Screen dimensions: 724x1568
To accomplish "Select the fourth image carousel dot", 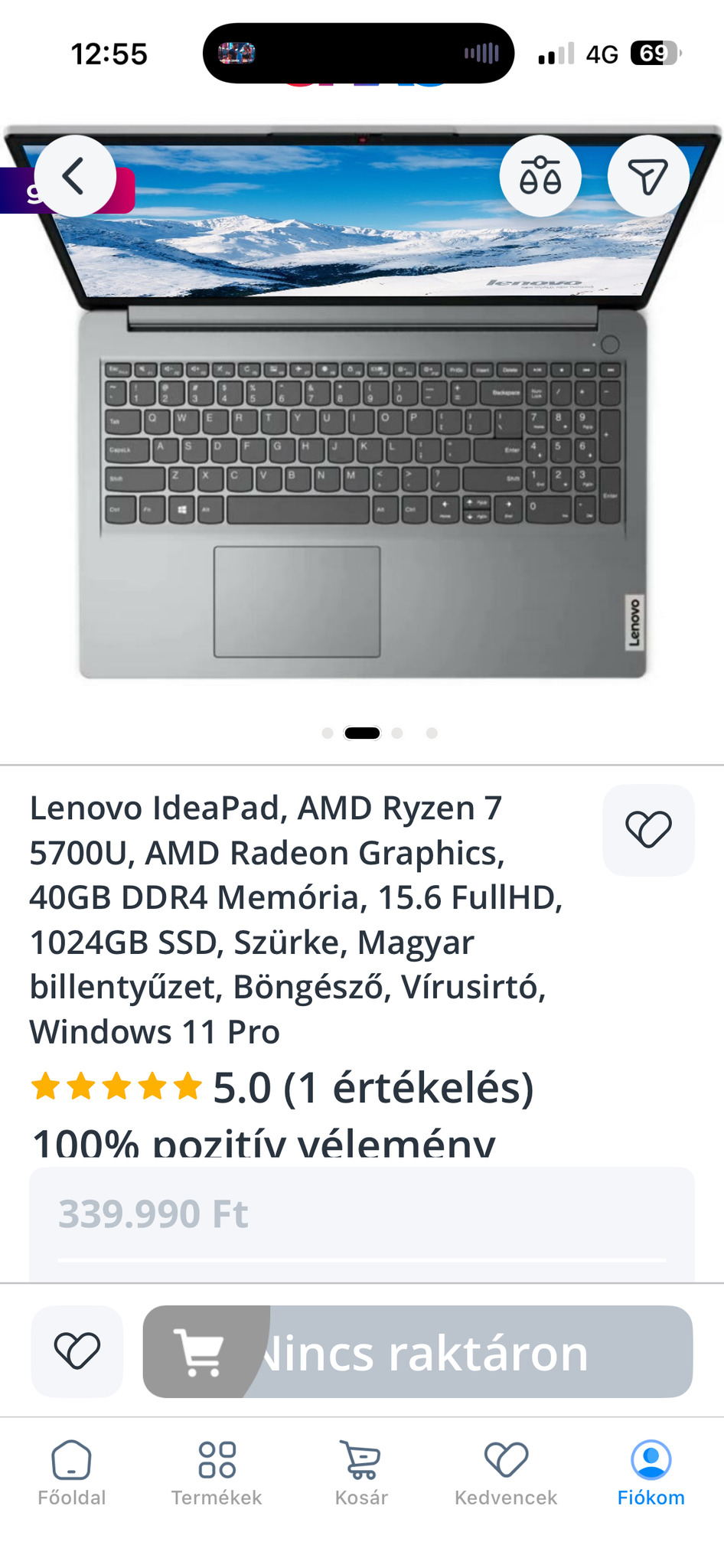I will 432,733.
